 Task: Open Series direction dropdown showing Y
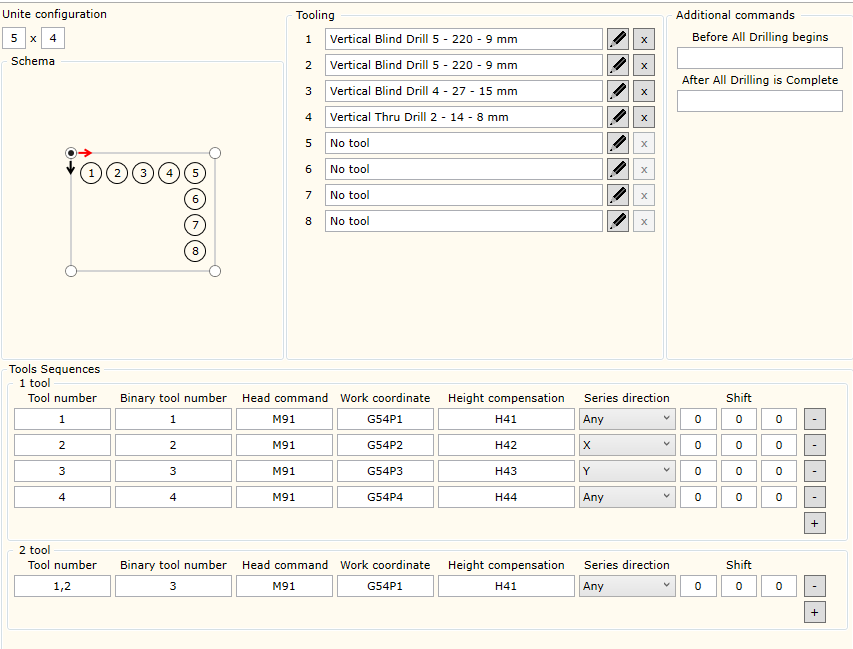627,471
